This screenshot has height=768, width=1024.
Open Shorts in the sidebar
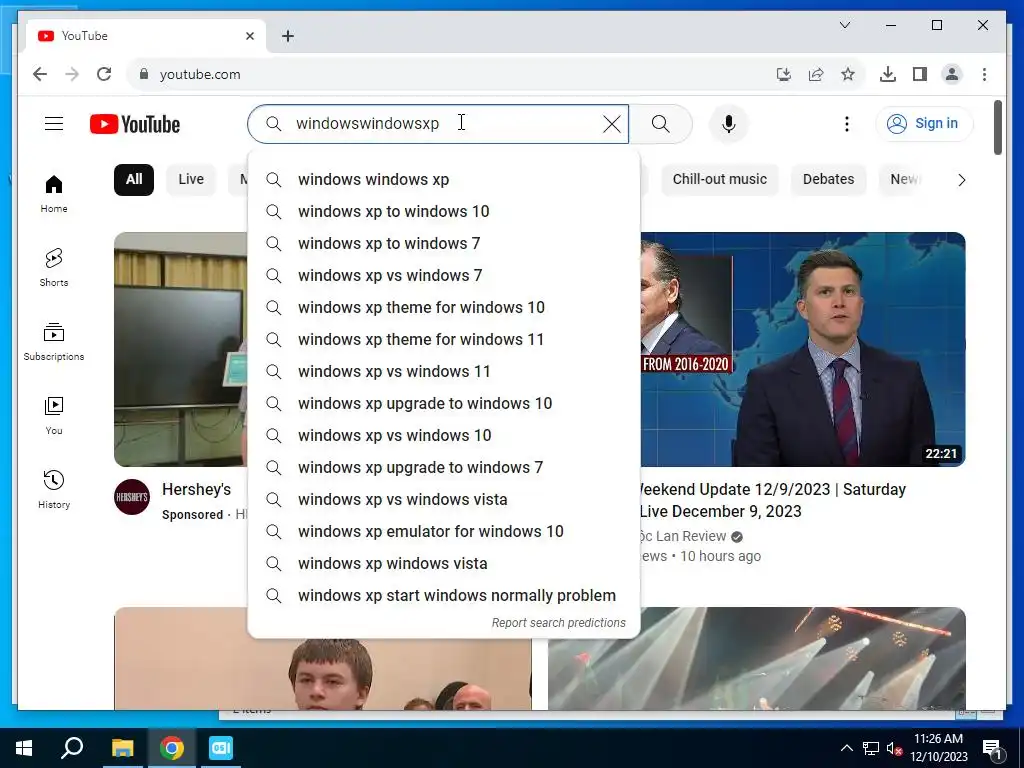pos(54,268)
